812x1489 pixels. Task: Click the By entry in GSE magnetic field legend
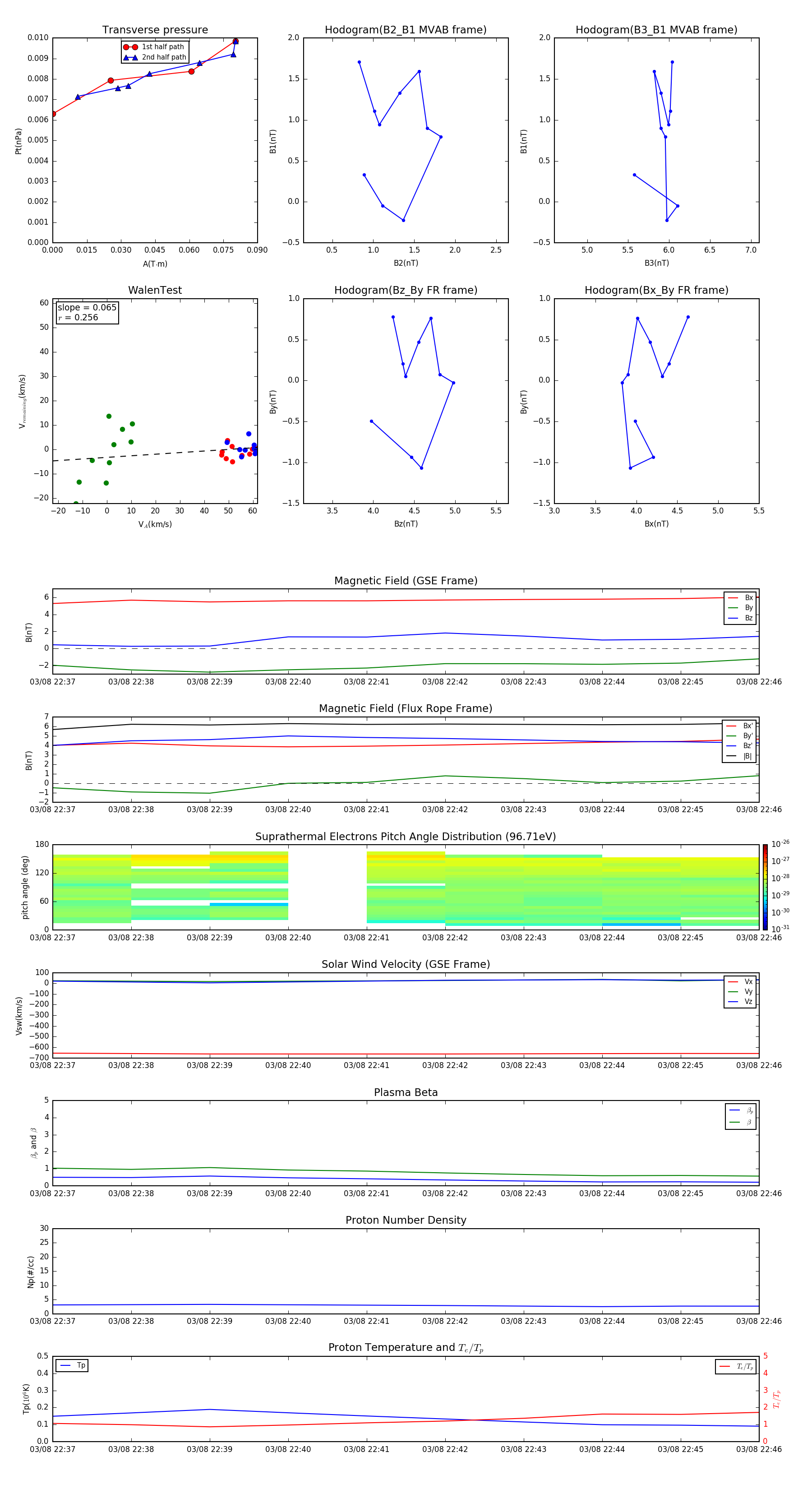click(x=740, y=607)
